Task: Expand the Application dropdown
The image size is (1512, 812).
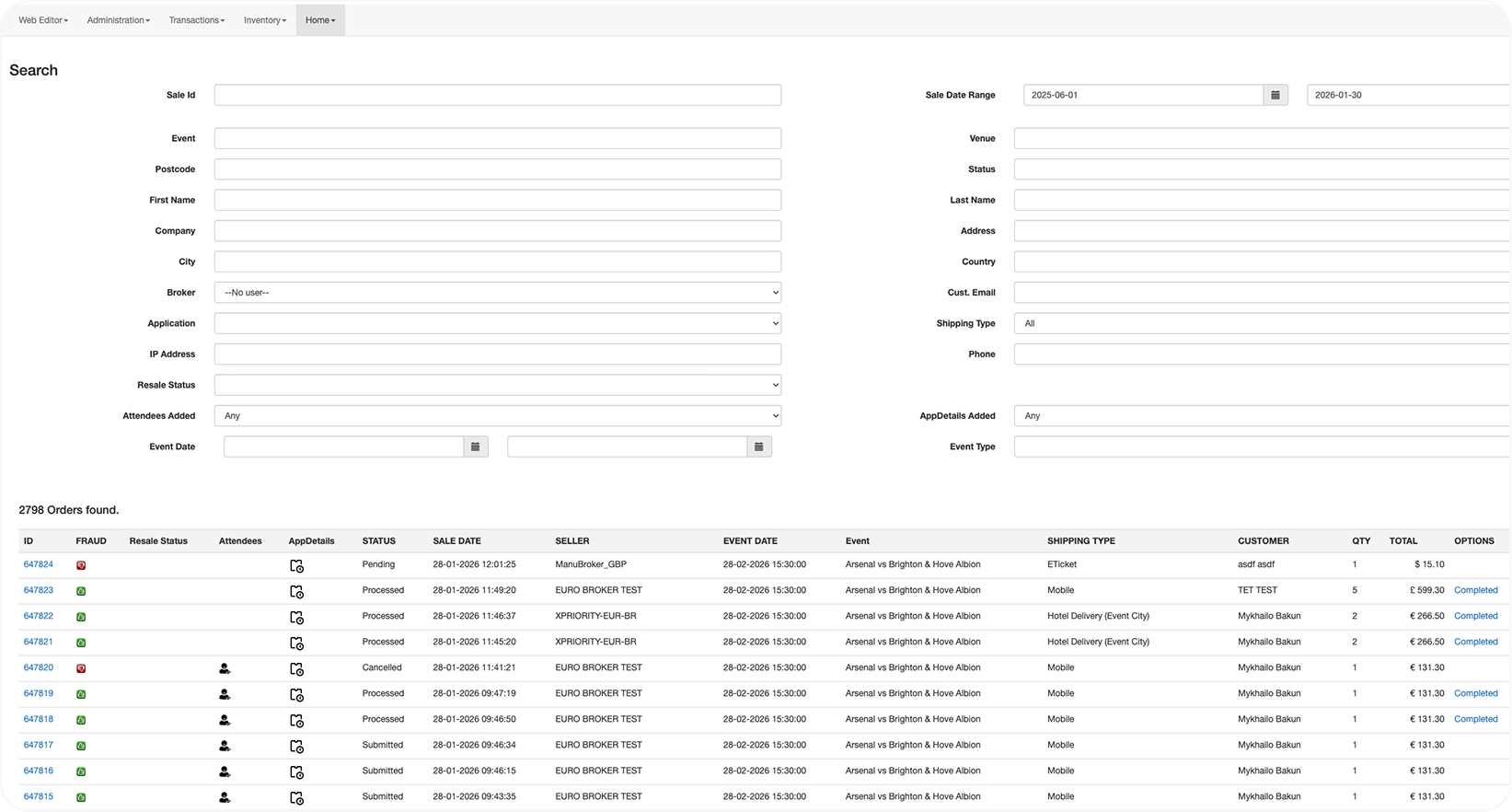Action: [x=498, y=323]
